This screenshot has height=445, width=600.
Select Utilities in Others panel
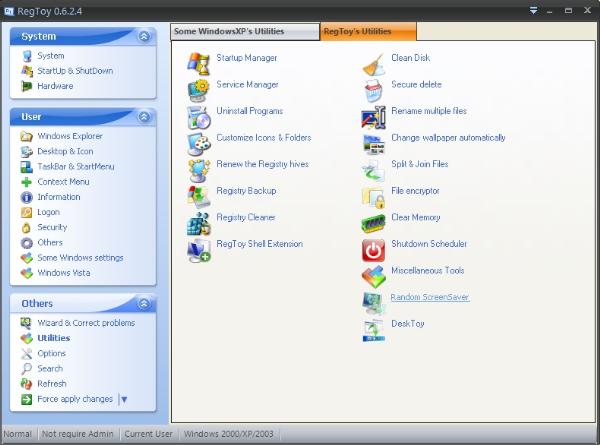pyautogui.click(x=54, y=338)
